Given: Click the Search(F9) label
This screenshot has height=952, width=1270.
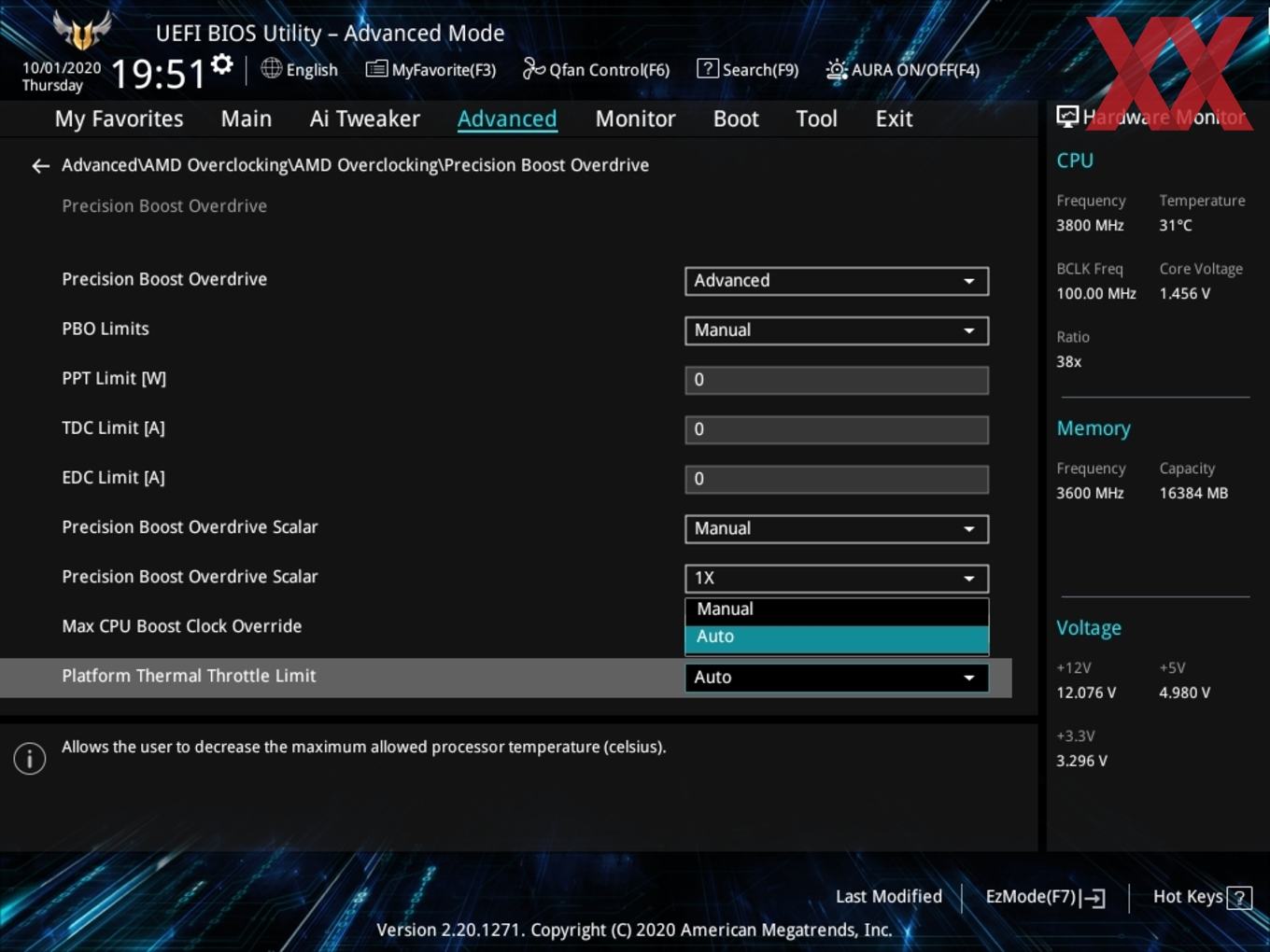Looking at the screenshot, I should coord(760,70).
